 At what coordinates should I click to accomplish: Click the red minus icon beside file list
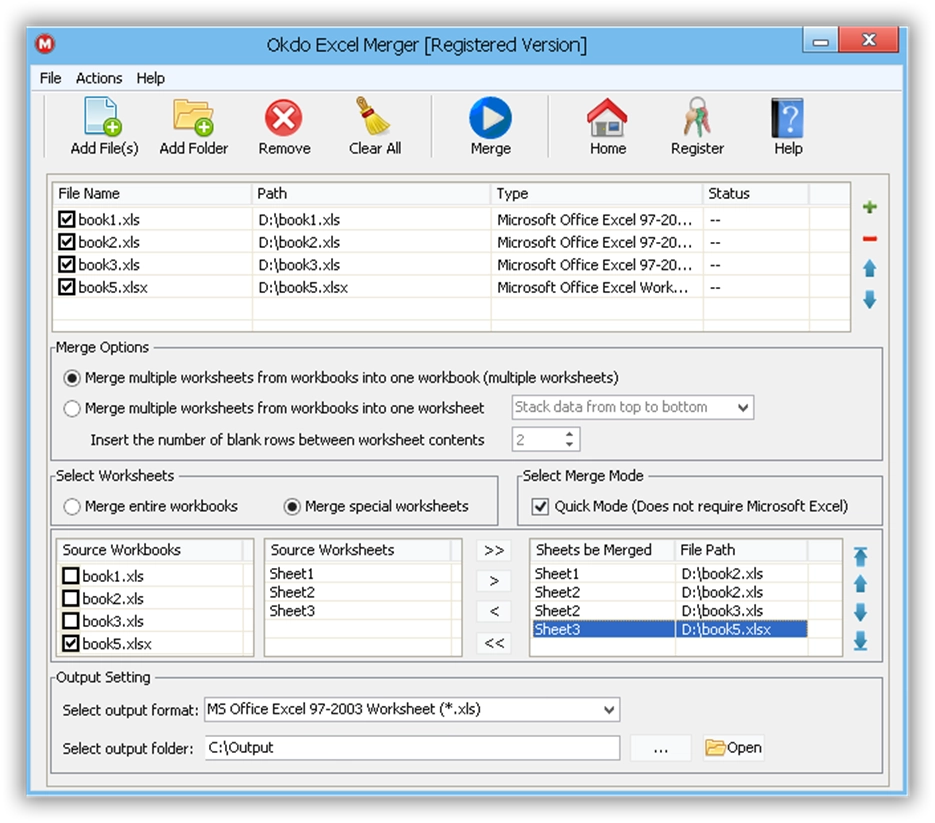869,239
